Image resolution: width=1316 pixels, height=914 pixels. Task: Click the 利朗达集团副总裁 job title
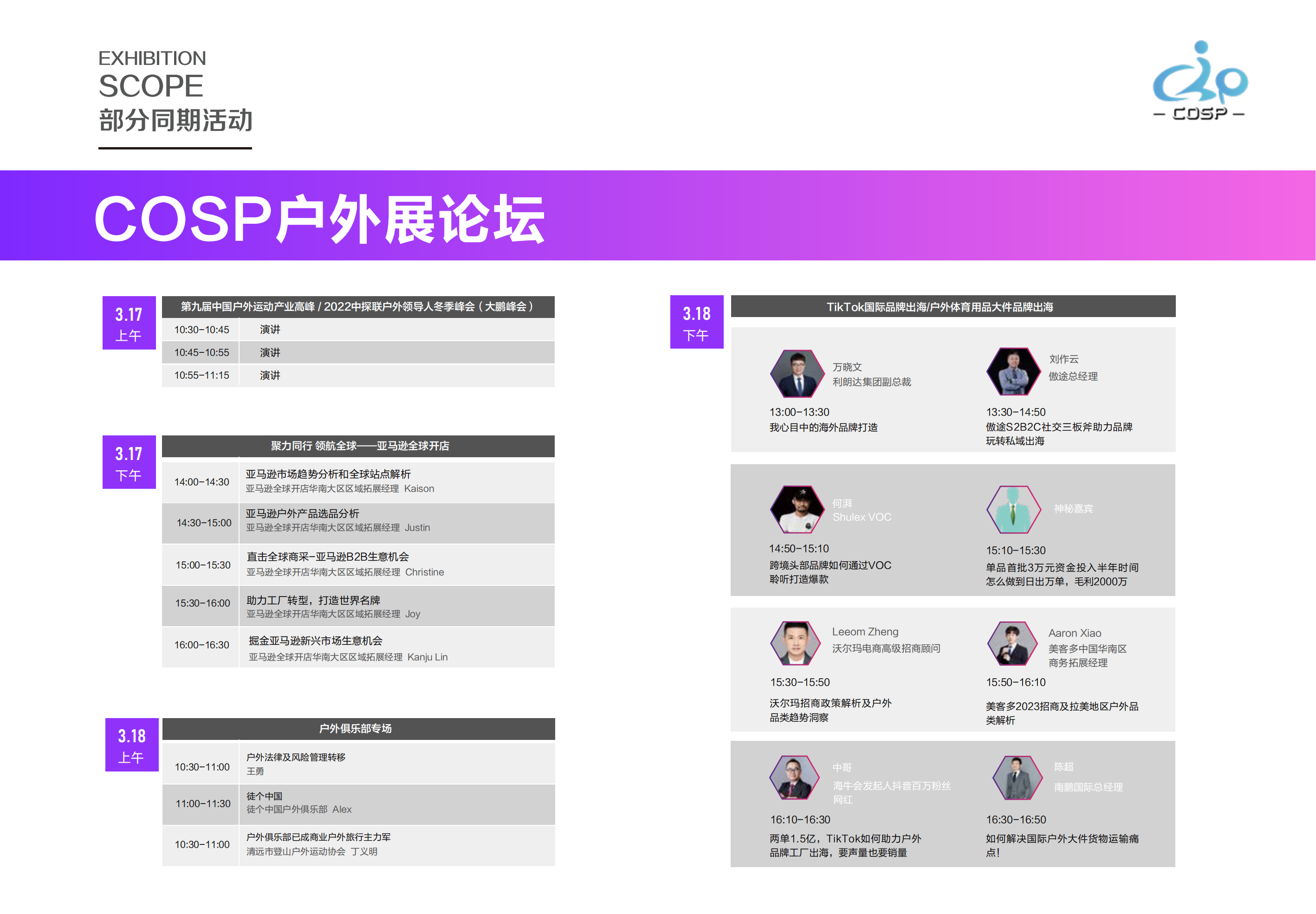click(x=872, y=382)
